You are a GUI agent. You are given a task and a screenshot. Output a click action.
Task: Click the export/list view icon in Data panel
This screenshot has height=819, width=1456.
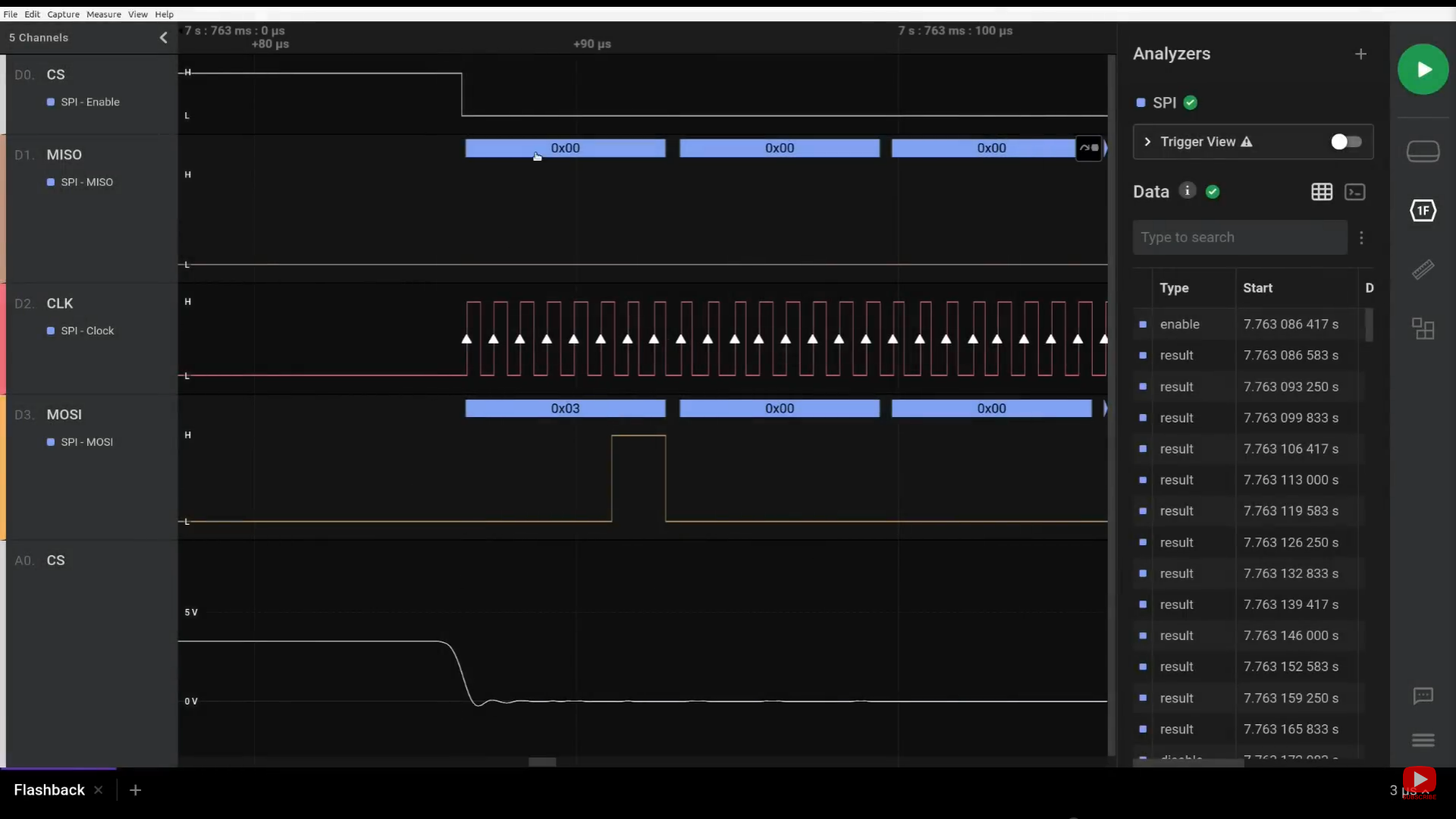point(1355,192)
